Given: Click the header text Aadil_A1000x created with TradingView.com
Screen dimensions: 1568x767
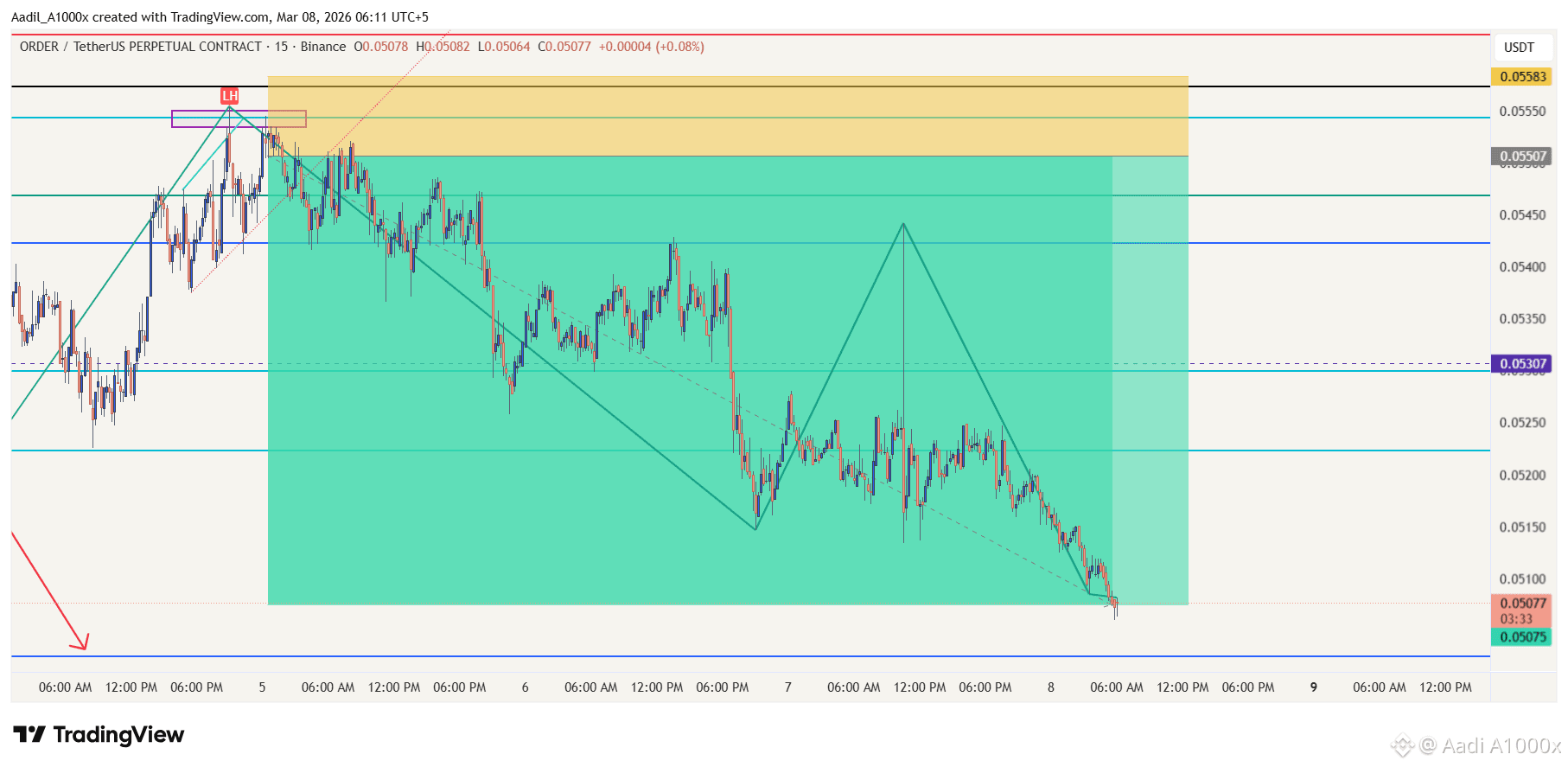Looking at the screenshot, I should coord(140,17).
